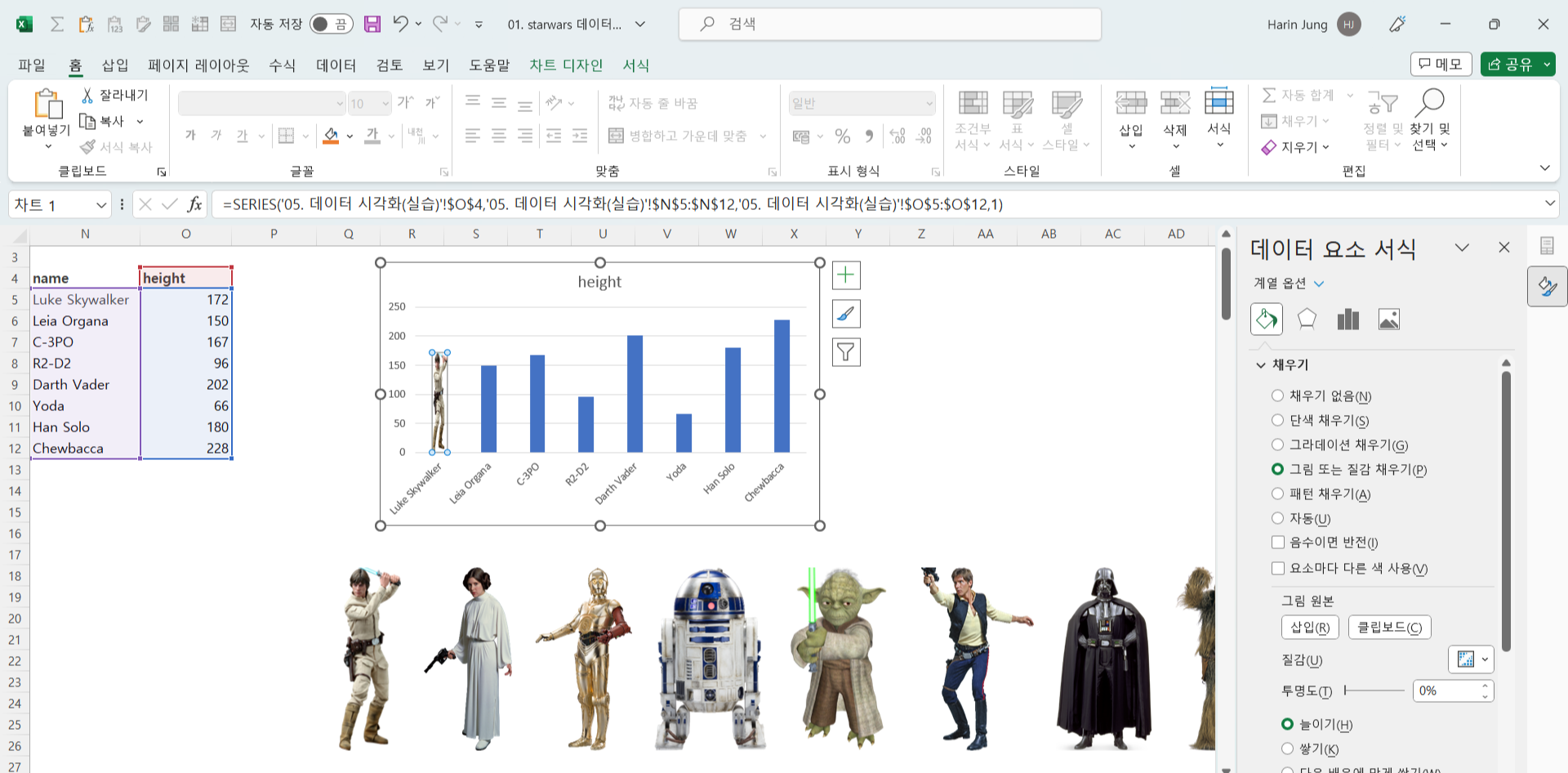Click the Paste clipboard icon
The height and width of the screenshot is (773, 1568).
(x=47, y=105)
